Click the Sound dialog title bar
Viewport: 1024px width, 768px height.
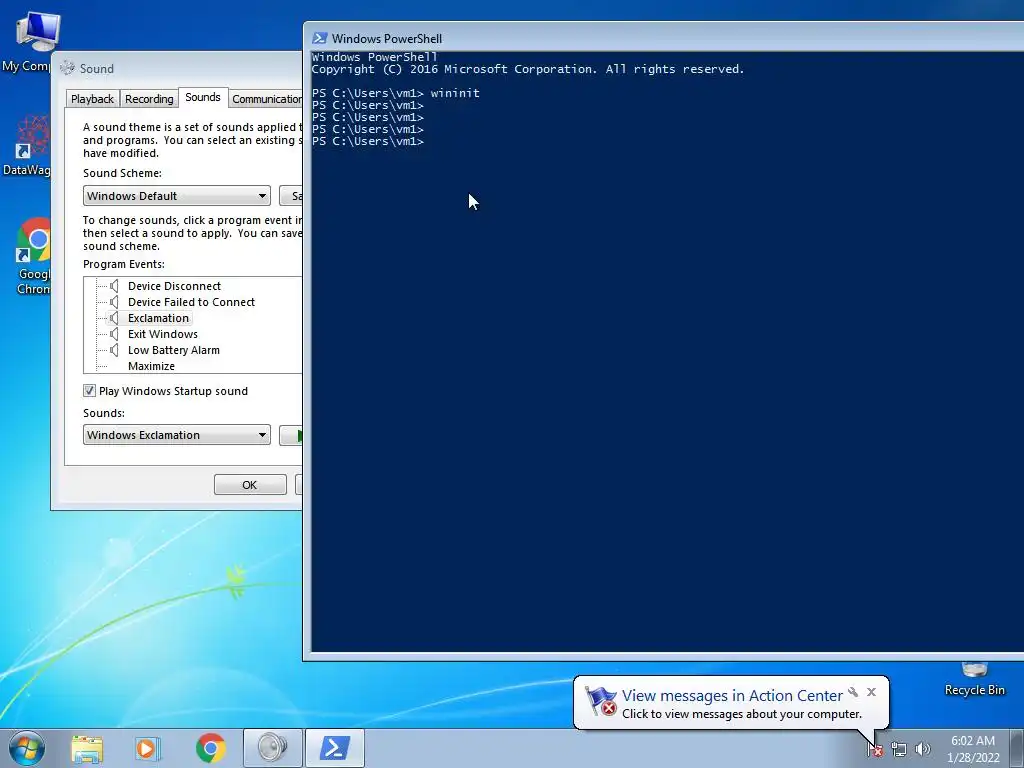(x=177, y=68)
